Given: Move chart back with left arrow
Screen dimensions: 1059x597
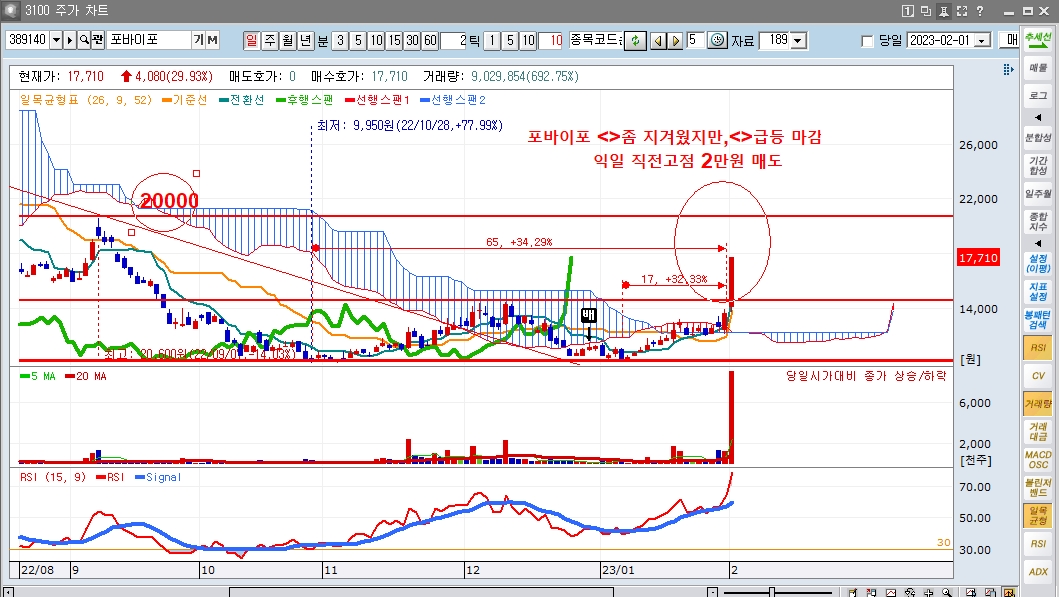Looking at the screenshot, I should click(658, 41).
